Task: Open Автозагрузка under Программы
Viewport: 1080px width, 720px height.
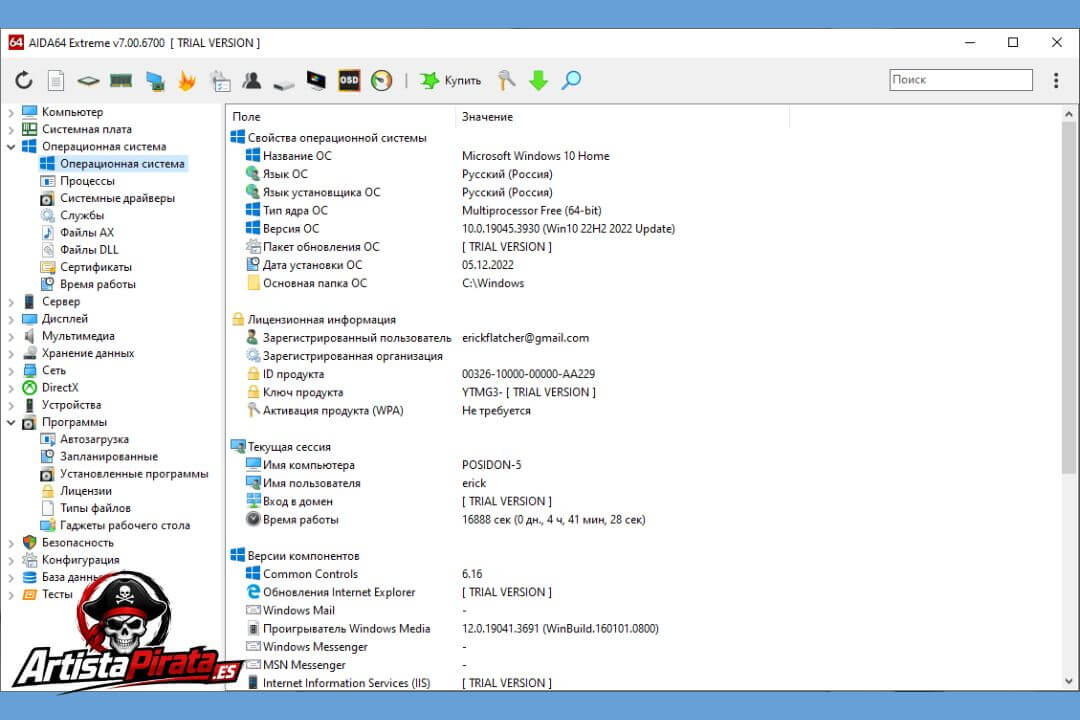Action: (94, 440)
